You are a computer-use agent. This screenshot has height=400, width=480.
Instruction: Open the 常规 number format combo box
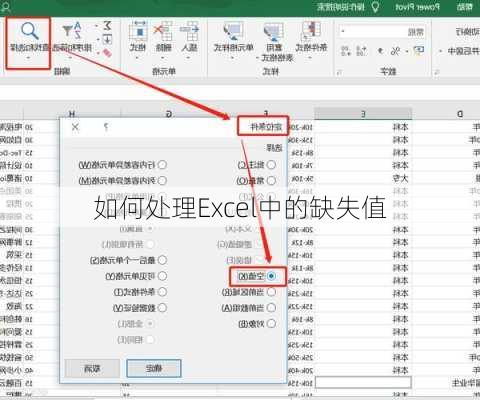382,32
